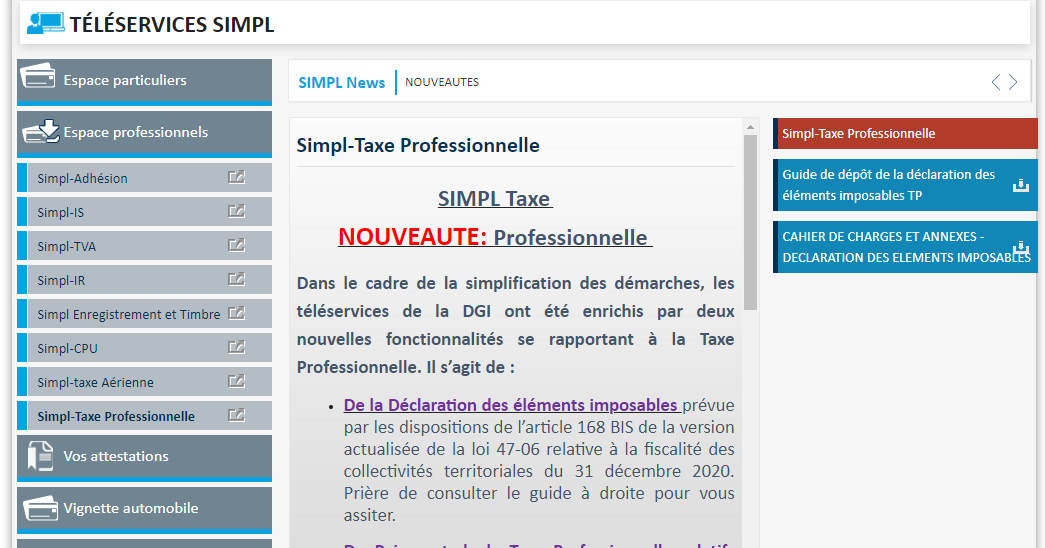Show next news with right arrow
Image resolution: width=1045 pixels, height=548 pixels.
(x=1013, y=82)
